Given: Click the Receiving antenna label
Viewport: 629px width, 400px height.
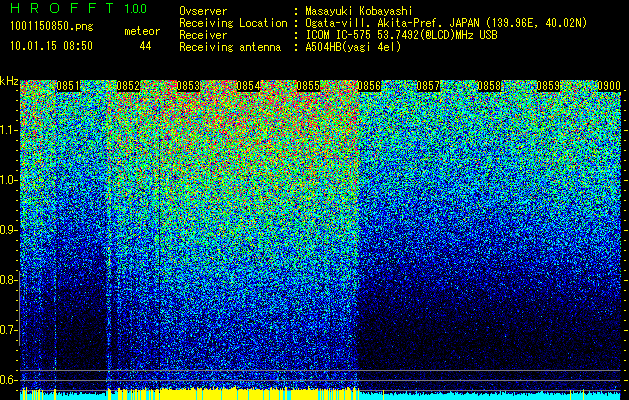Looking at the screenshot, I should click(x=230, y=47).
